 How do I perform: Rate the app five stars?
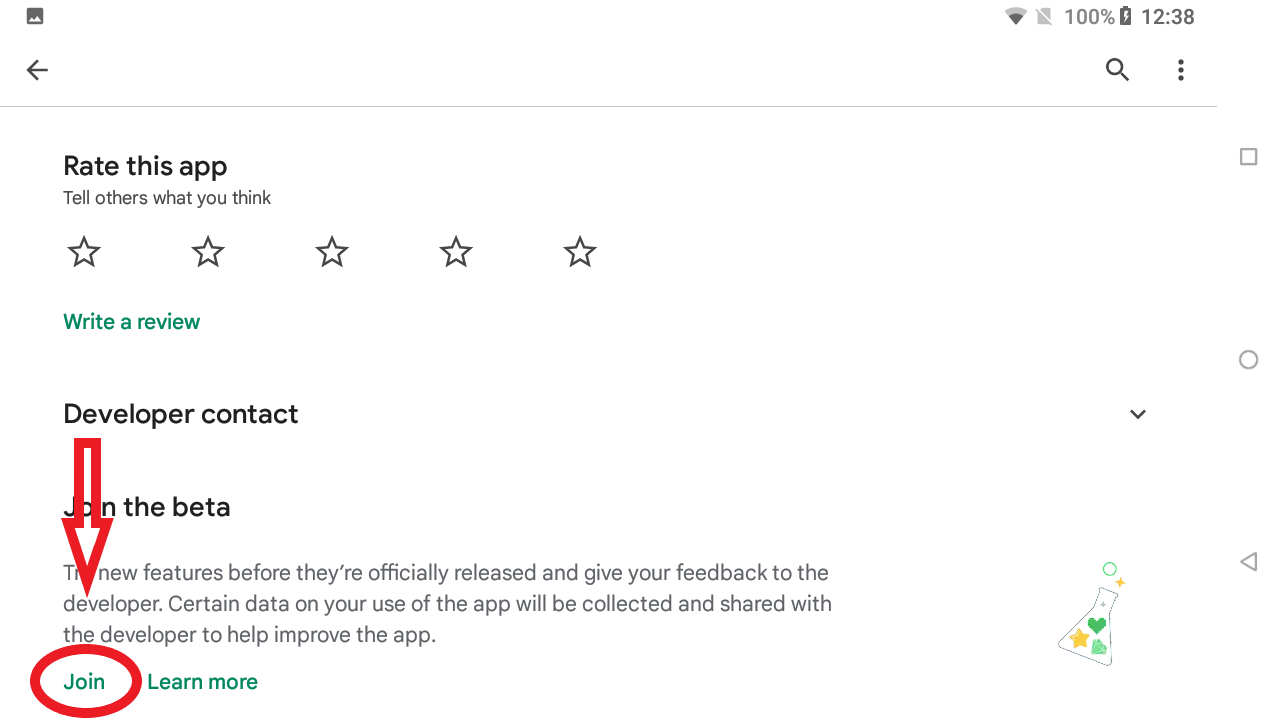[580, 252]
